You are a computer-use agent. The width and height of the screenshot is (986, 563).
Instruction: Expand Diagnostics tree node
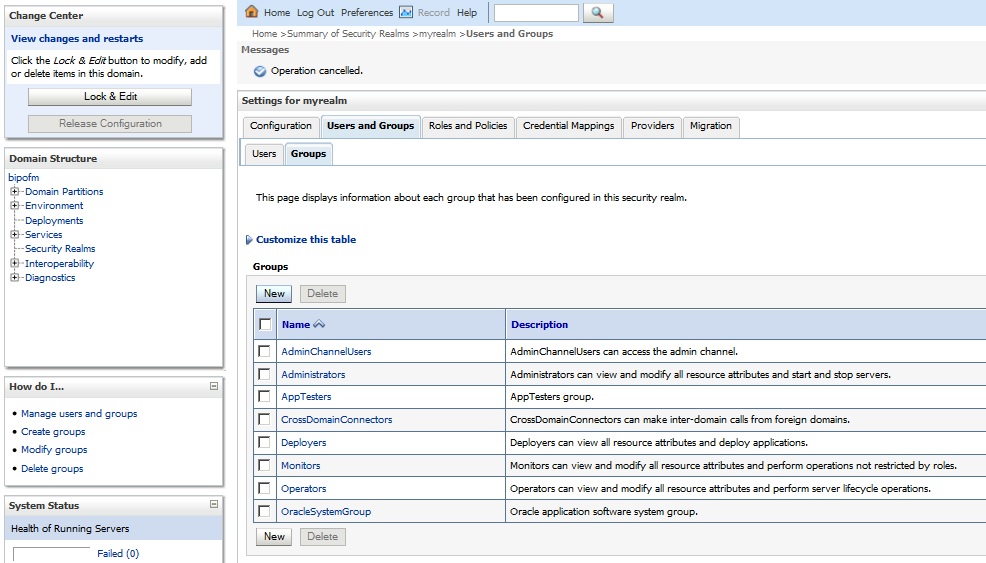[14, 277]
